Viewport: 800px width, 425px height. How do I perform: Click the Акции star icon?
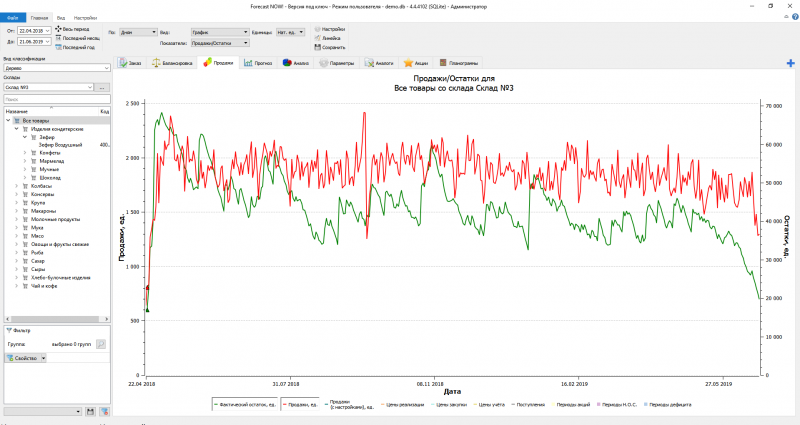[x=409, y=62]
